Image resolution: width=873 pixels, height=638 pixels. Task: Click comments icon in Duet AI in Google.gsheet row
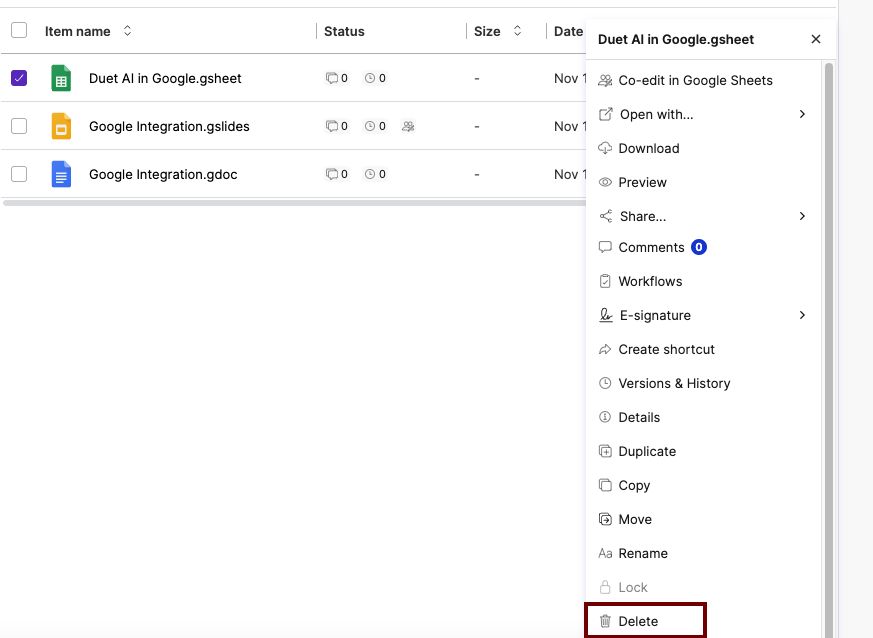(x=332, y=78)
